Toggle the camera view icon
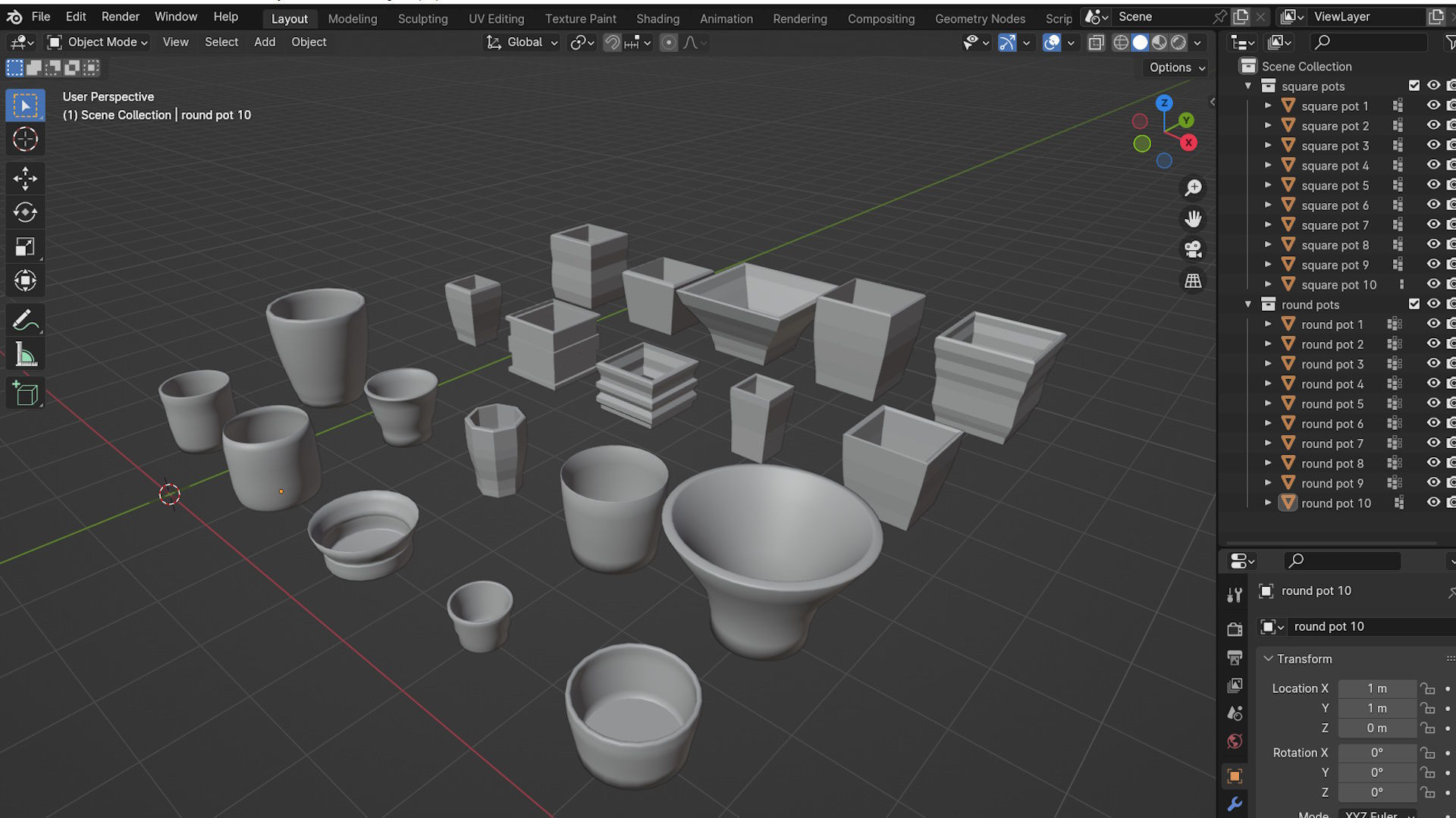1456x818 pixels. coord(1193,249)
